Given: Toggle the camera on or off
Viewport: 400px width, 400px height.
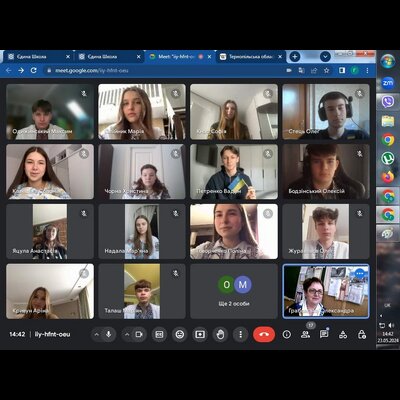Looking at the screenshot, I should pyautogui.click(x=139, y=334).
